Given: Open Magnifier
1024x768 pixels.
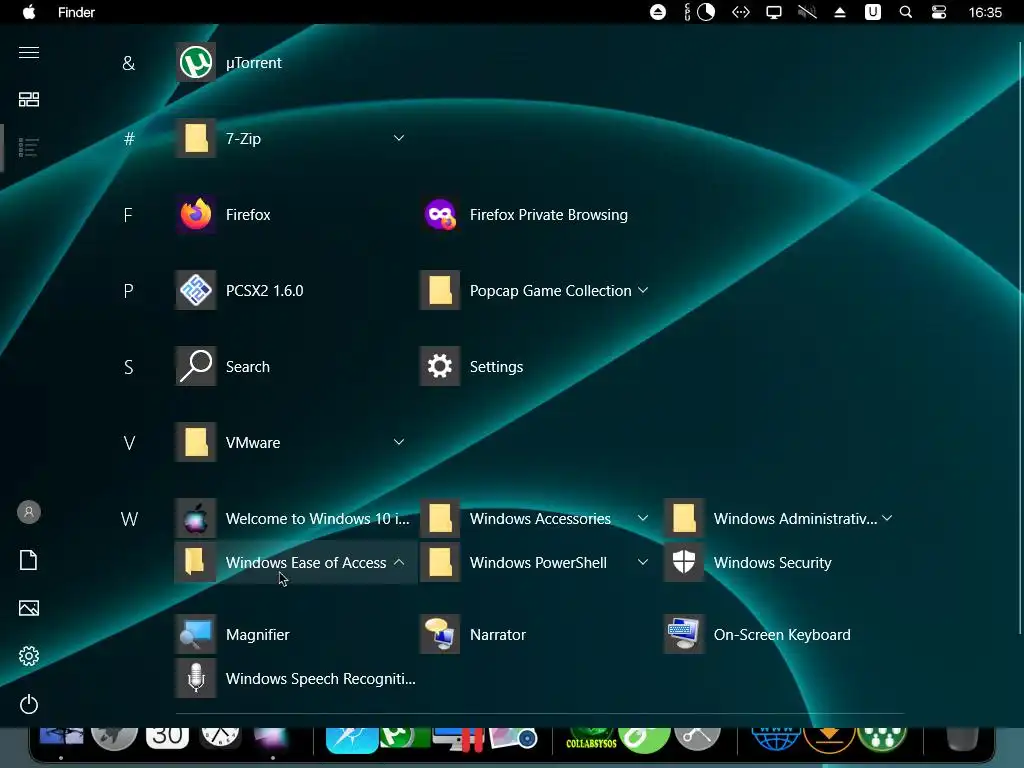Looking at the screenshot, I should 232,634.
